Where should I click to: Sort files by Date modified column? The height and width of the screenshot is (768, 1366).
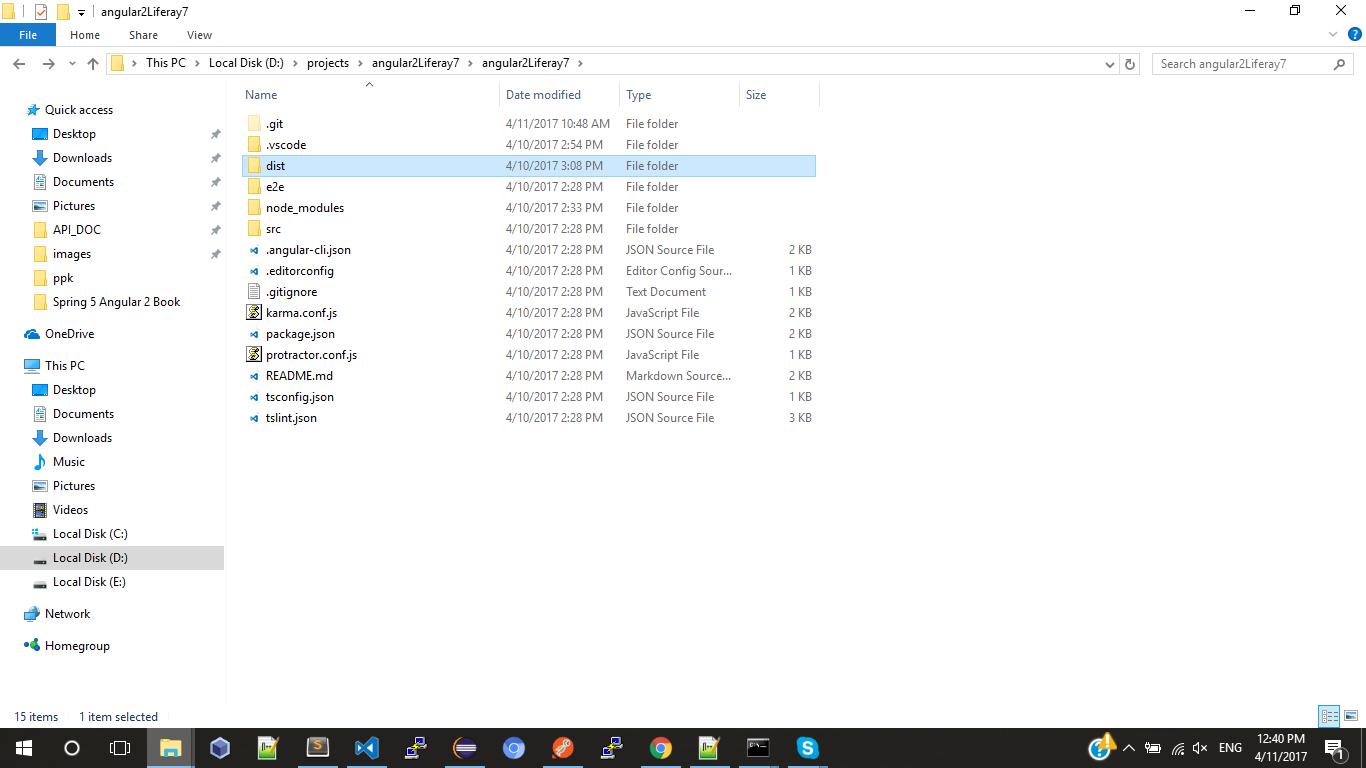click(x=543, y=95)
